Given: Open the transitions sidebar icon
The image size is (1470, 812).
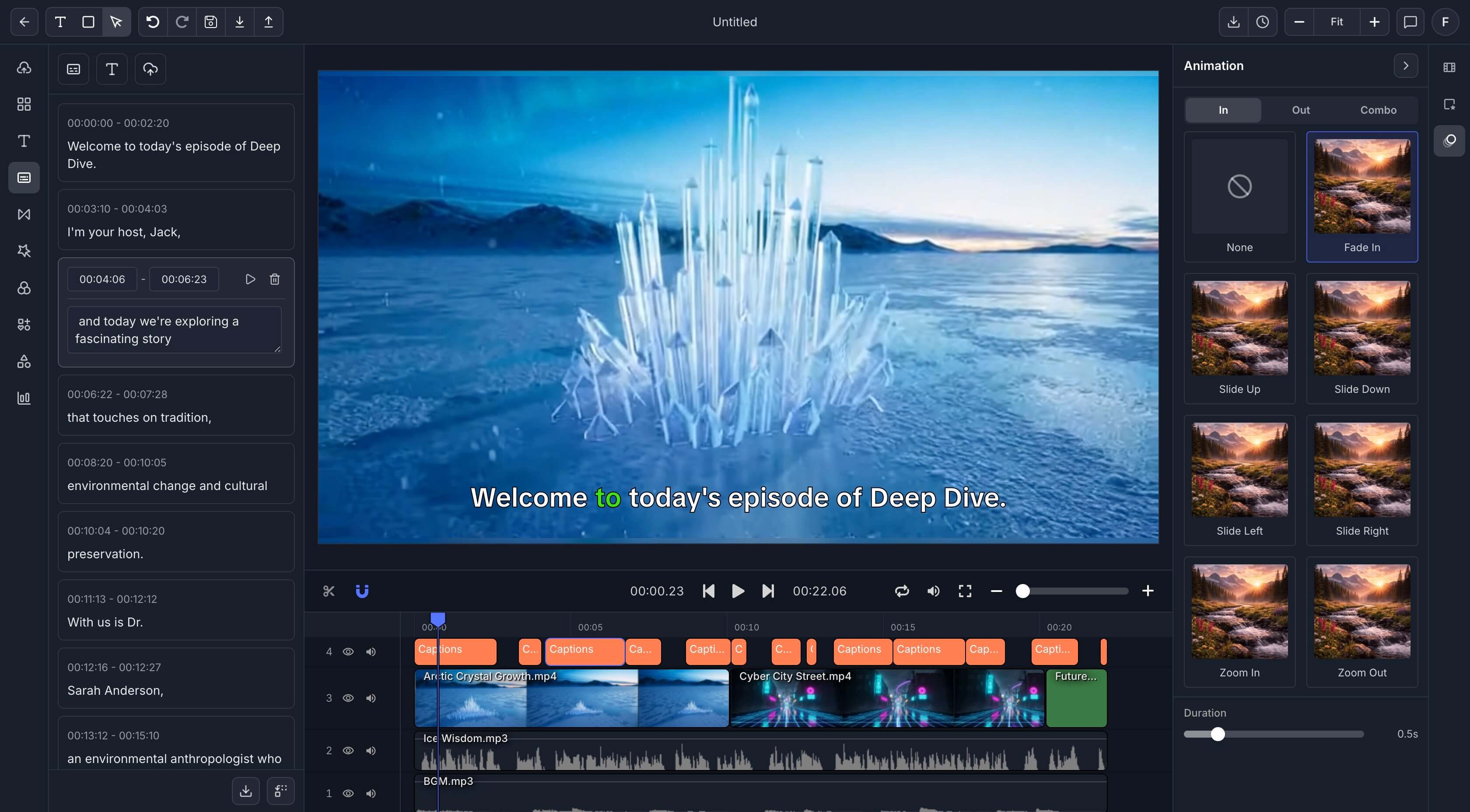Looking at the screenshot, I should (x=24, y=214).
